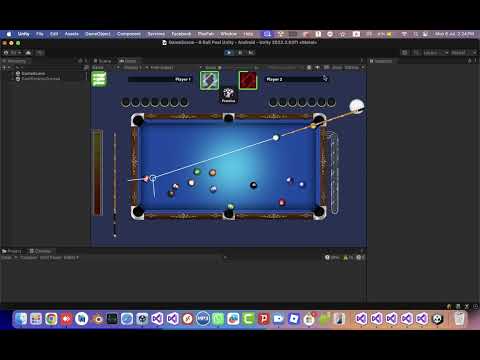The image size is (480, 360).
Task: Select the second scene item in Hierarchy
Action: pos(38,79)
